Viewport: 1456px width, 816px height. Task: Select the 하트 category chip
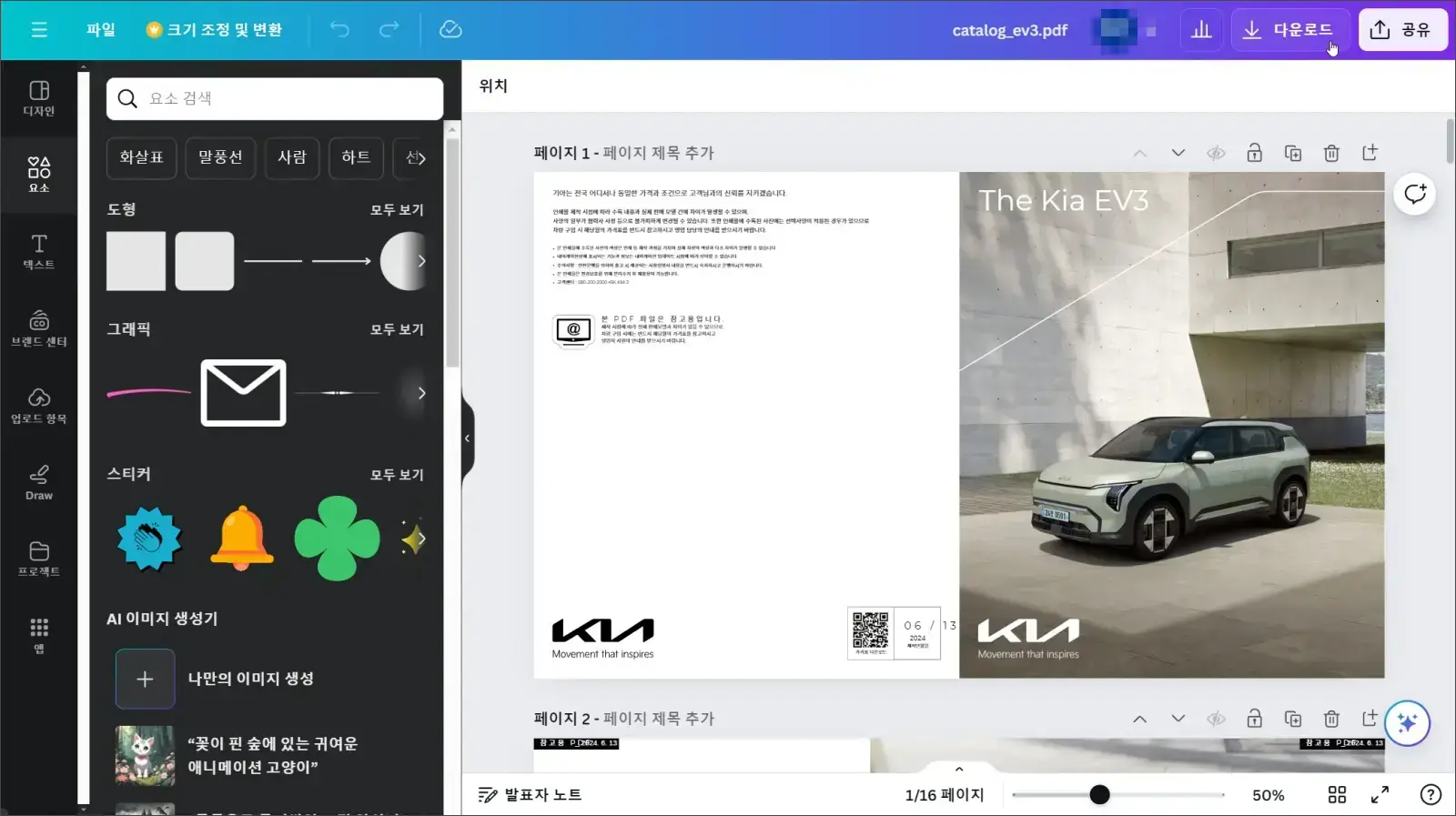click(356, 157)
